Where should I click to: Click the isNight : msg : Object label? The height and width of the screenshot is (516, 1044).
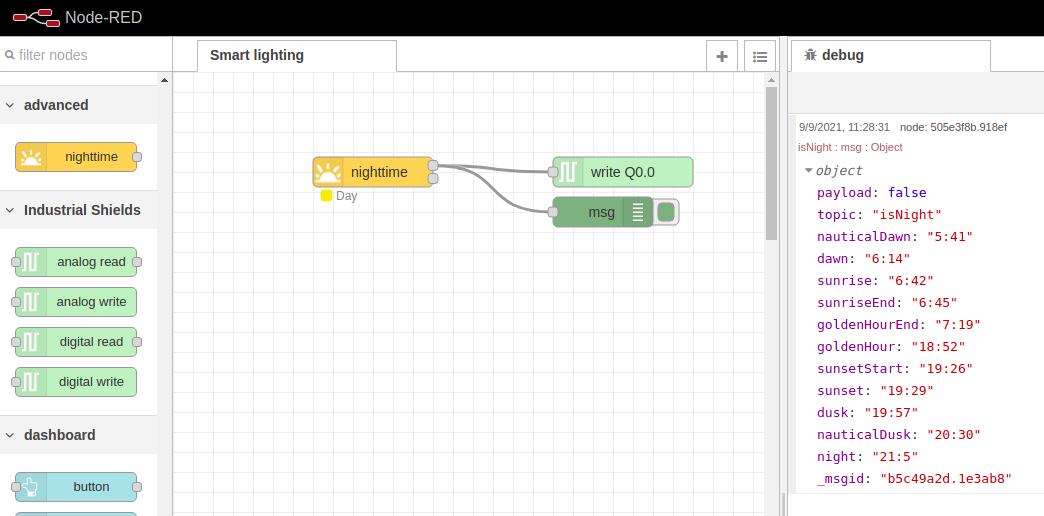click(x=850, y=147)
